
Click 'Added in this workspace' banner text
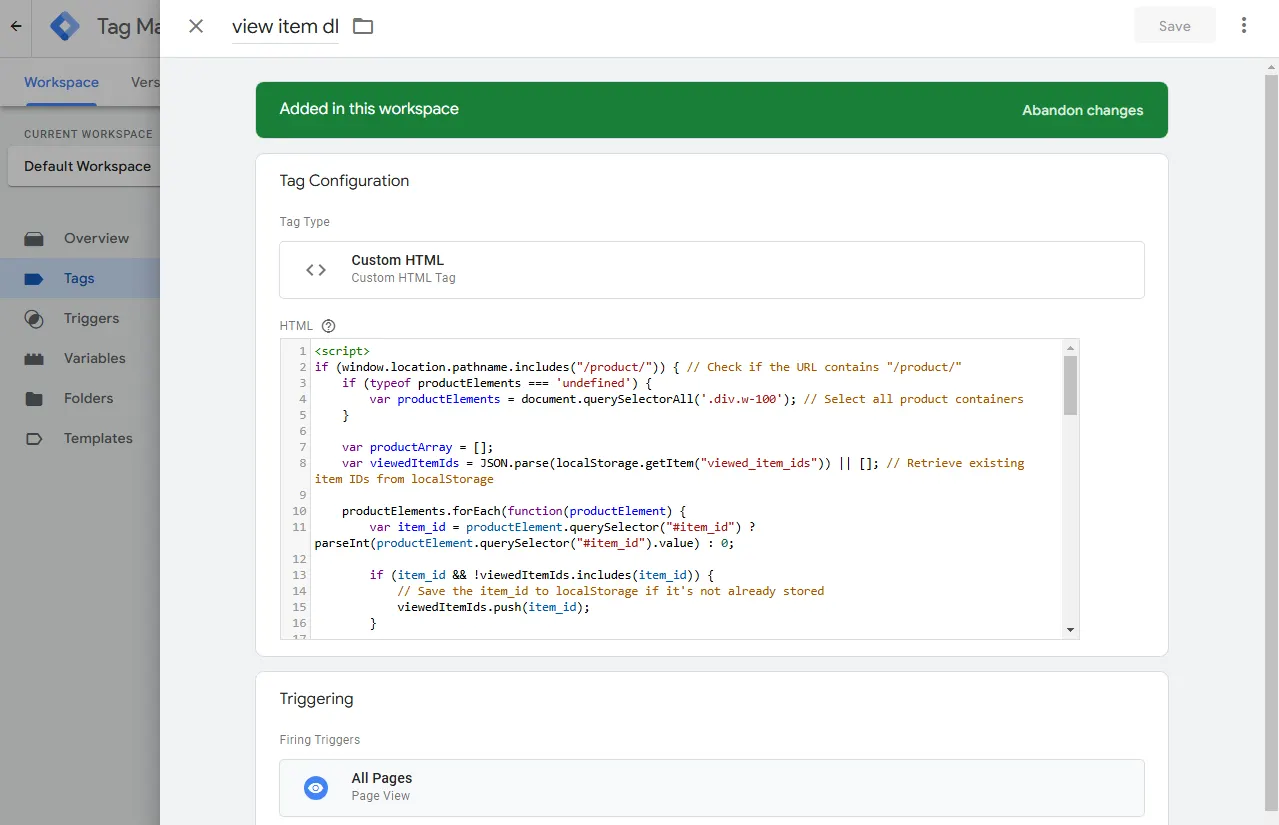tap(369, 109)
